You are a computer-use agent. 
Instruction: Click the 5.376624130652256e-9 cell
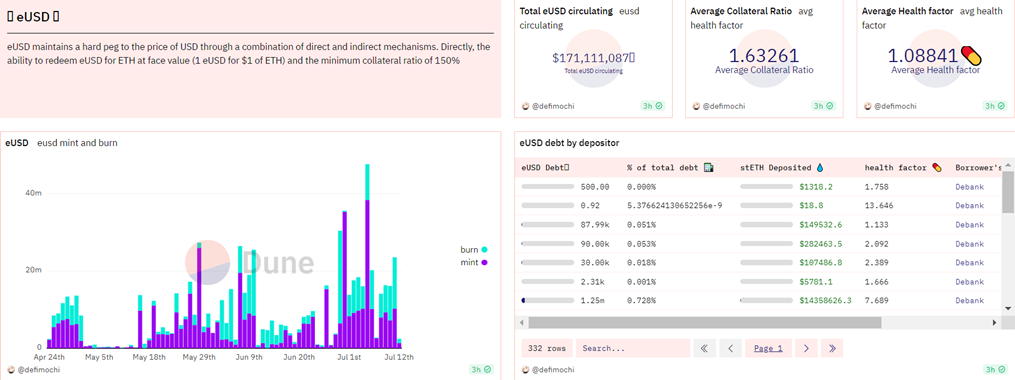[x=675, y=206]
